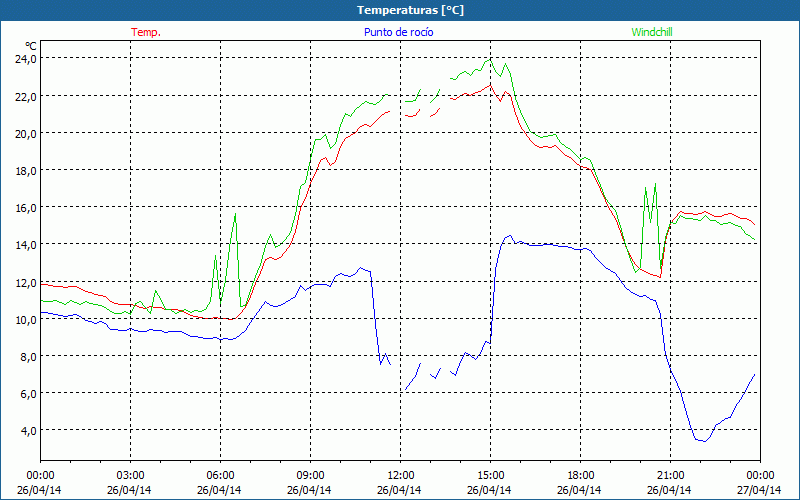Screen dimensions: 800x500
Task: Click the 20,0 y-axis value
Action: [26, 133]
